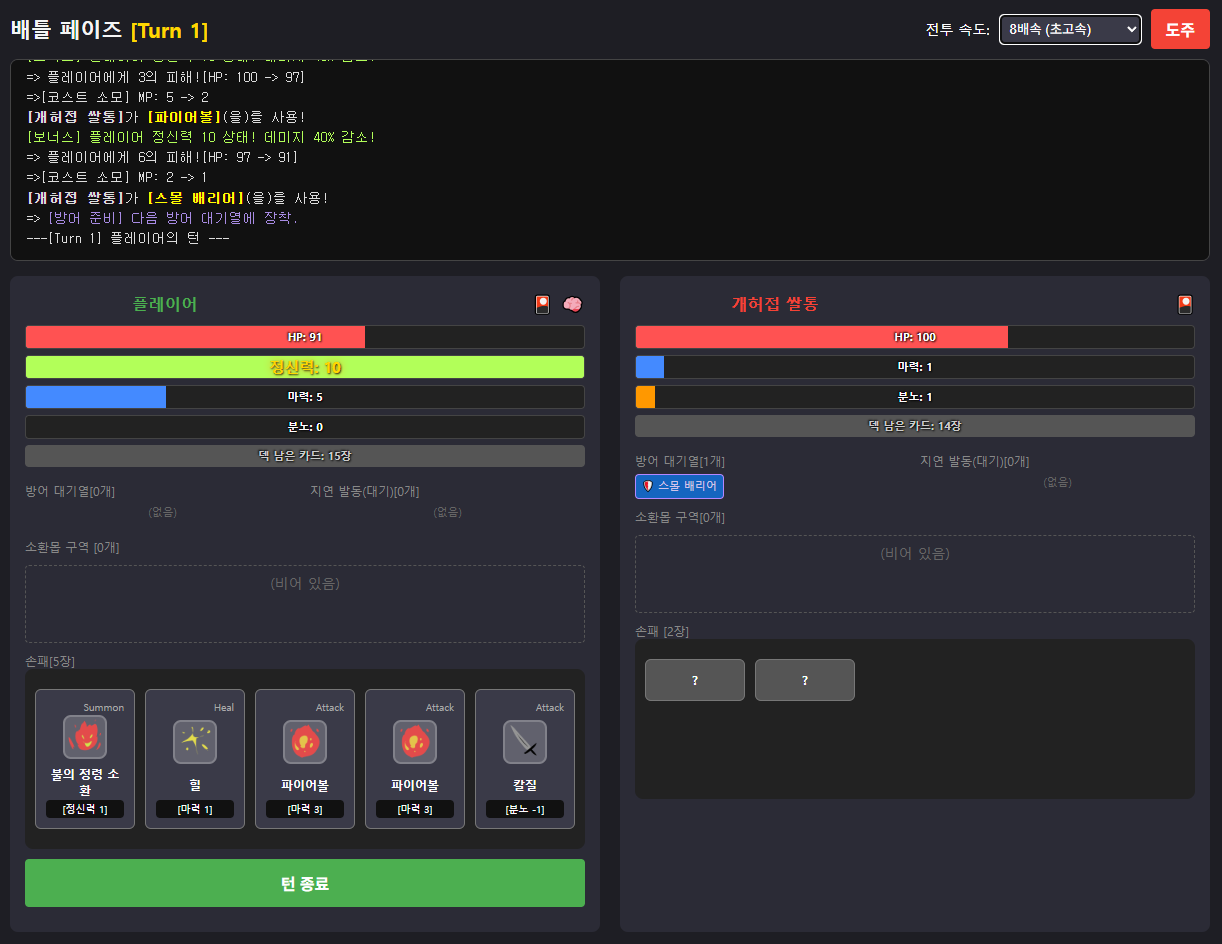Image resolution: width=1222 pixels, height=944 pixels.
Task: Click the [방어 준비] log entry
Action: 163,218
